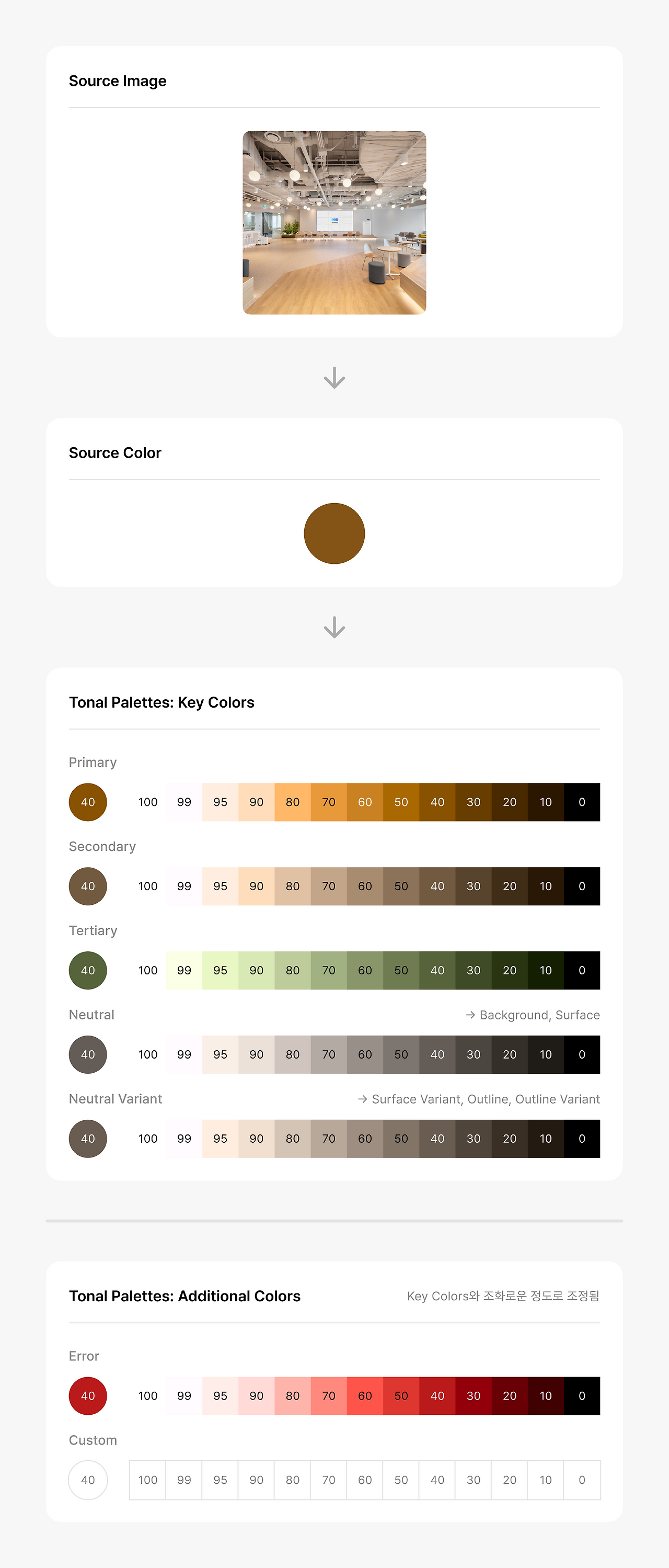The width and height of the screenshot is (669, 1568).
Task: Click the Tertiary green key color circle
Action: click(x=88, y=970)
